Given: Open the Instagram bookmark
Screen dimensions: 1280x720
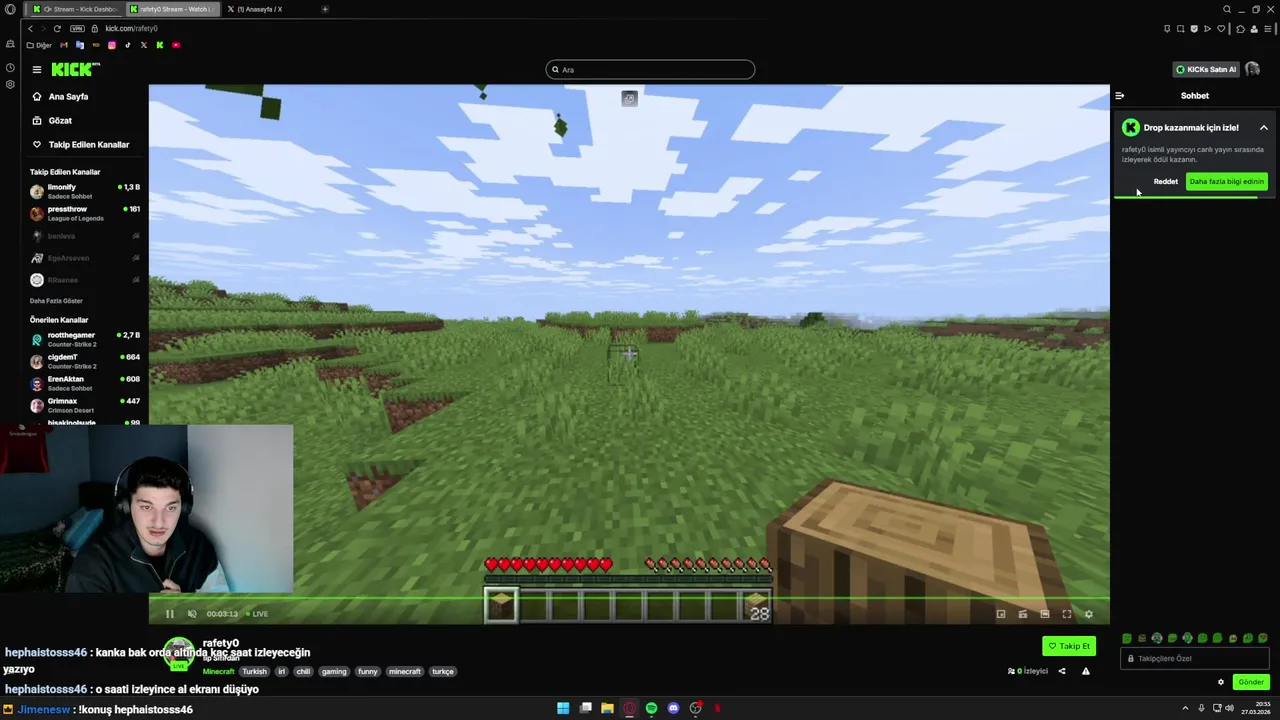Looking at the screenshot, I should 111,45.
